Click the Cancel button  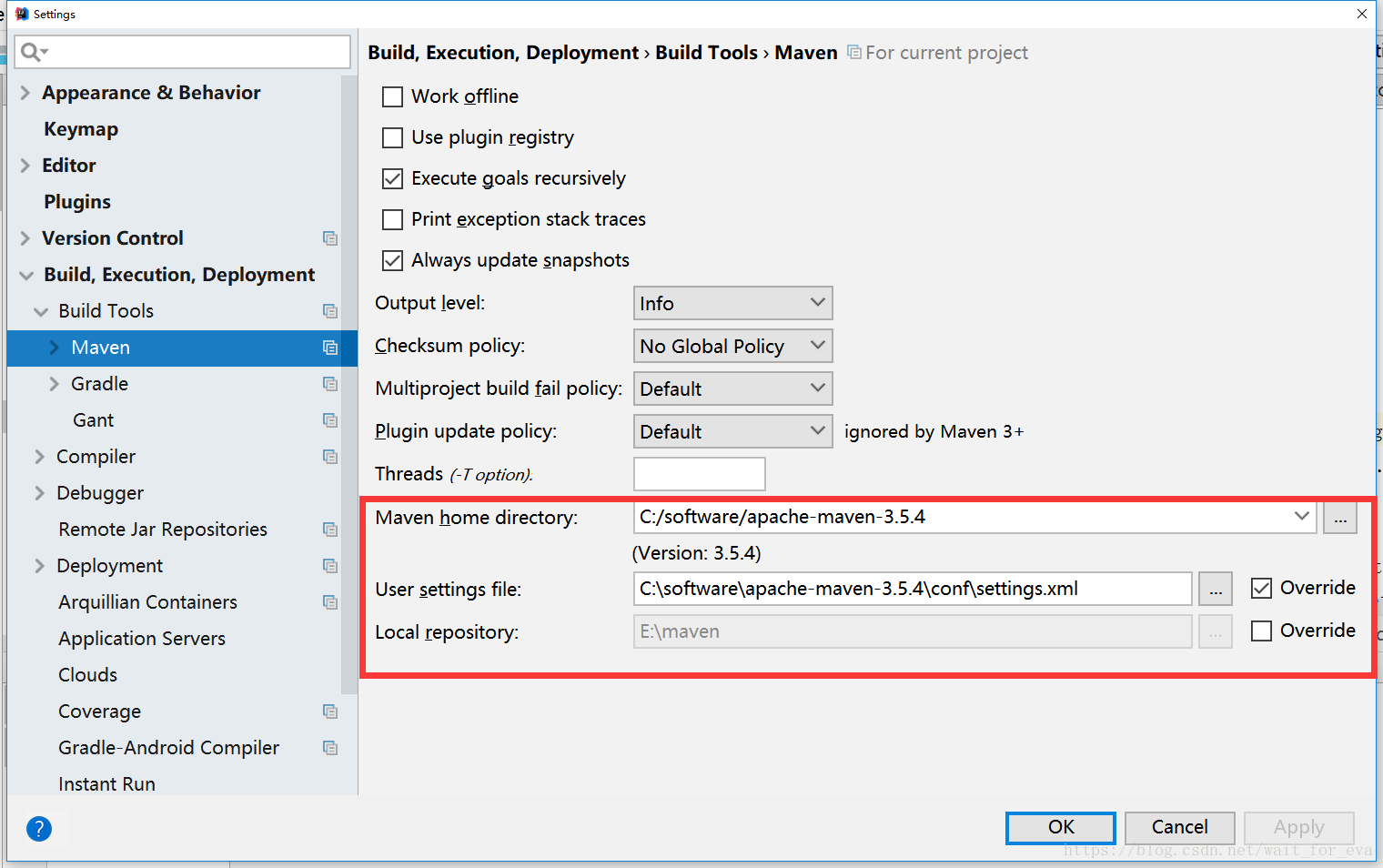point(1179,827)
